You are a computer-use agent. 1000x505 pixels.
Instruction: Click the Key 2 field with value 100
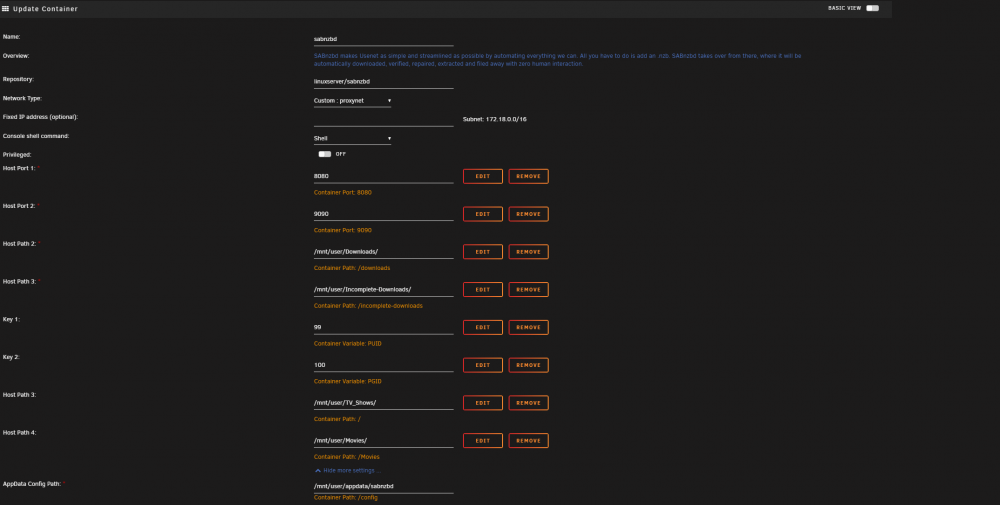point(383,365)
